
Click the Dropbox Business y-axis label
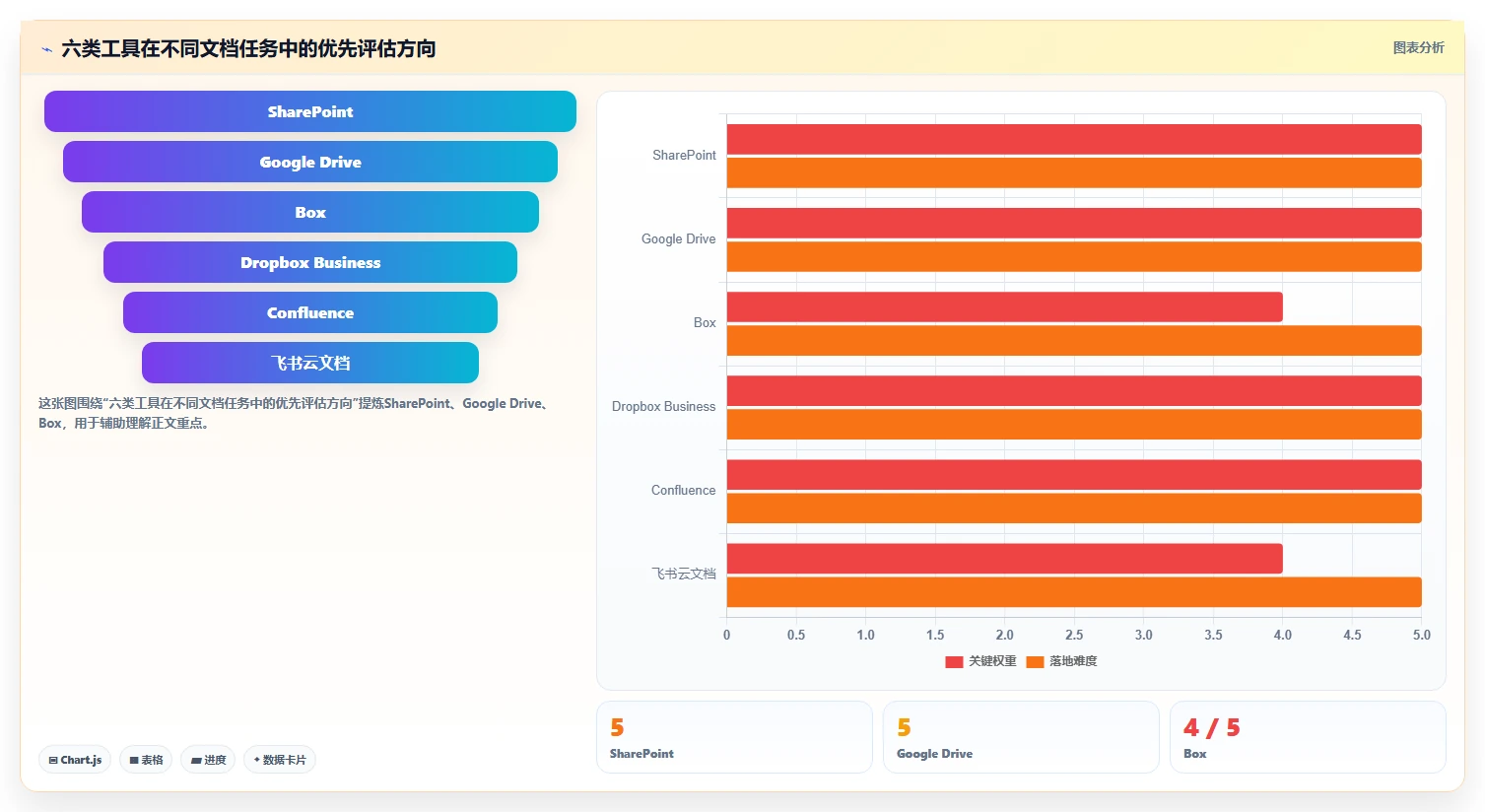point(663,406)
